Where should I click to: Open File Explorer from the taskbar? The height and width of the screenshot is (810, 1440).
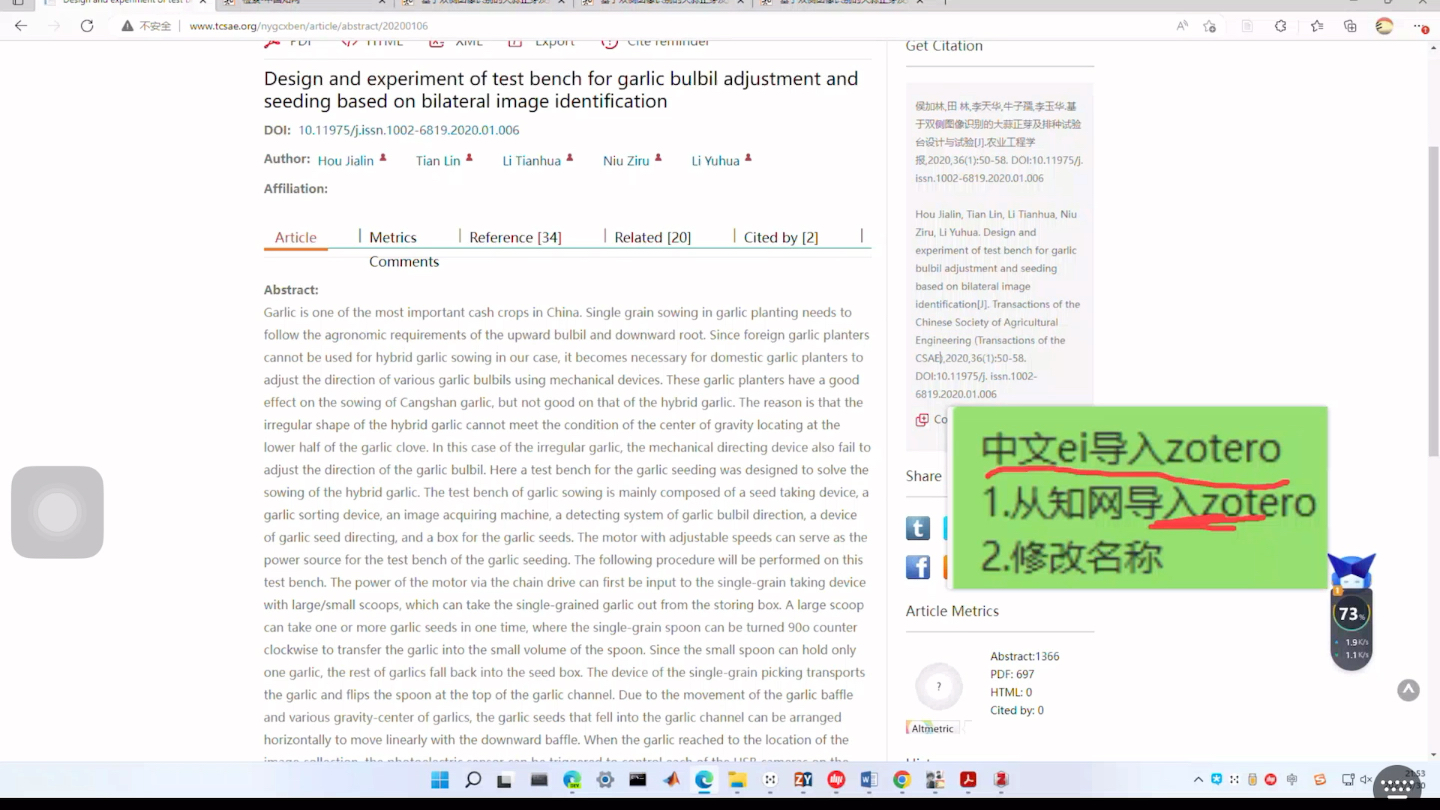pyautogui.click(x=737, y=780)
